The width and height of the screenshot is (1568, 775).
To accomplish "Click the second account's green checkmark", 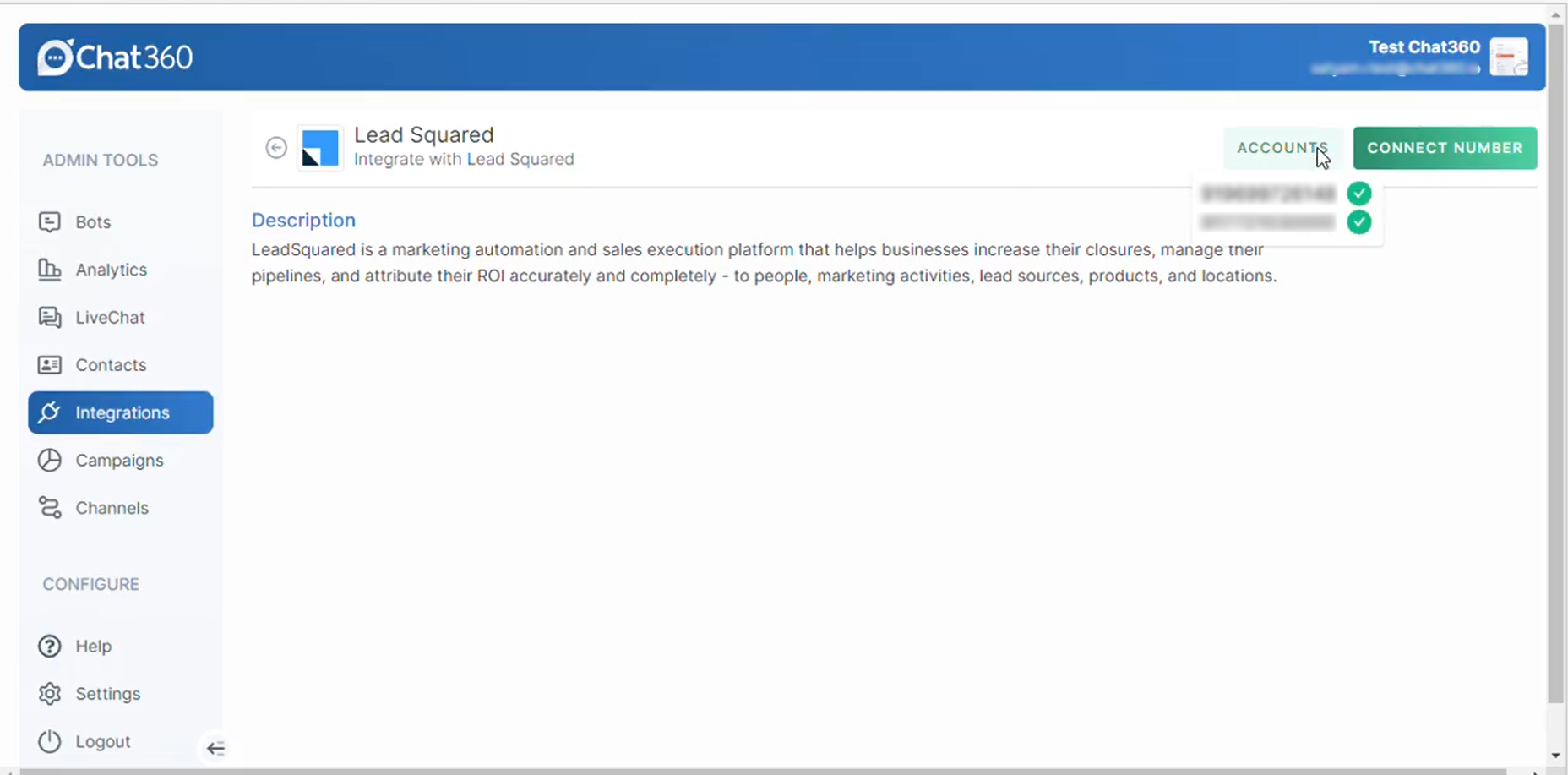I will (1359, 222).
